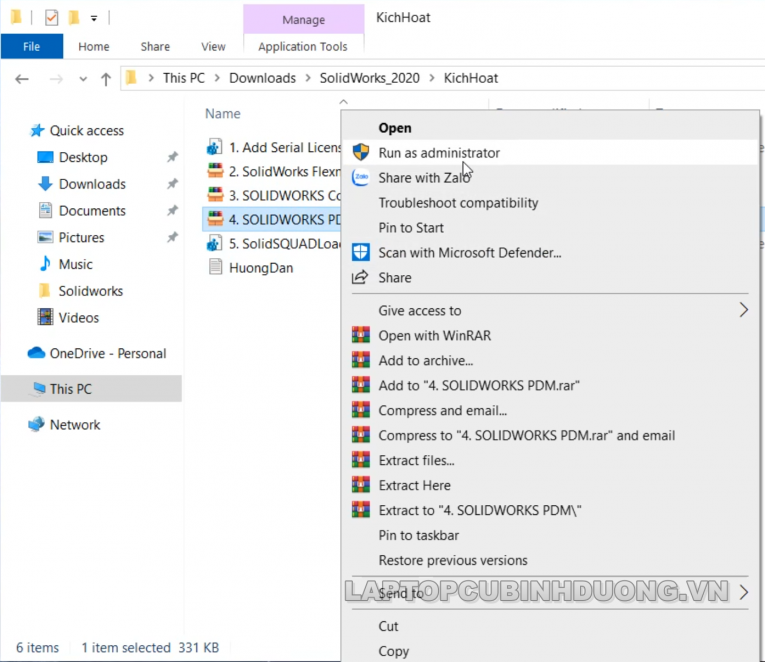Unpin Desktop using its pin icon

172,157
